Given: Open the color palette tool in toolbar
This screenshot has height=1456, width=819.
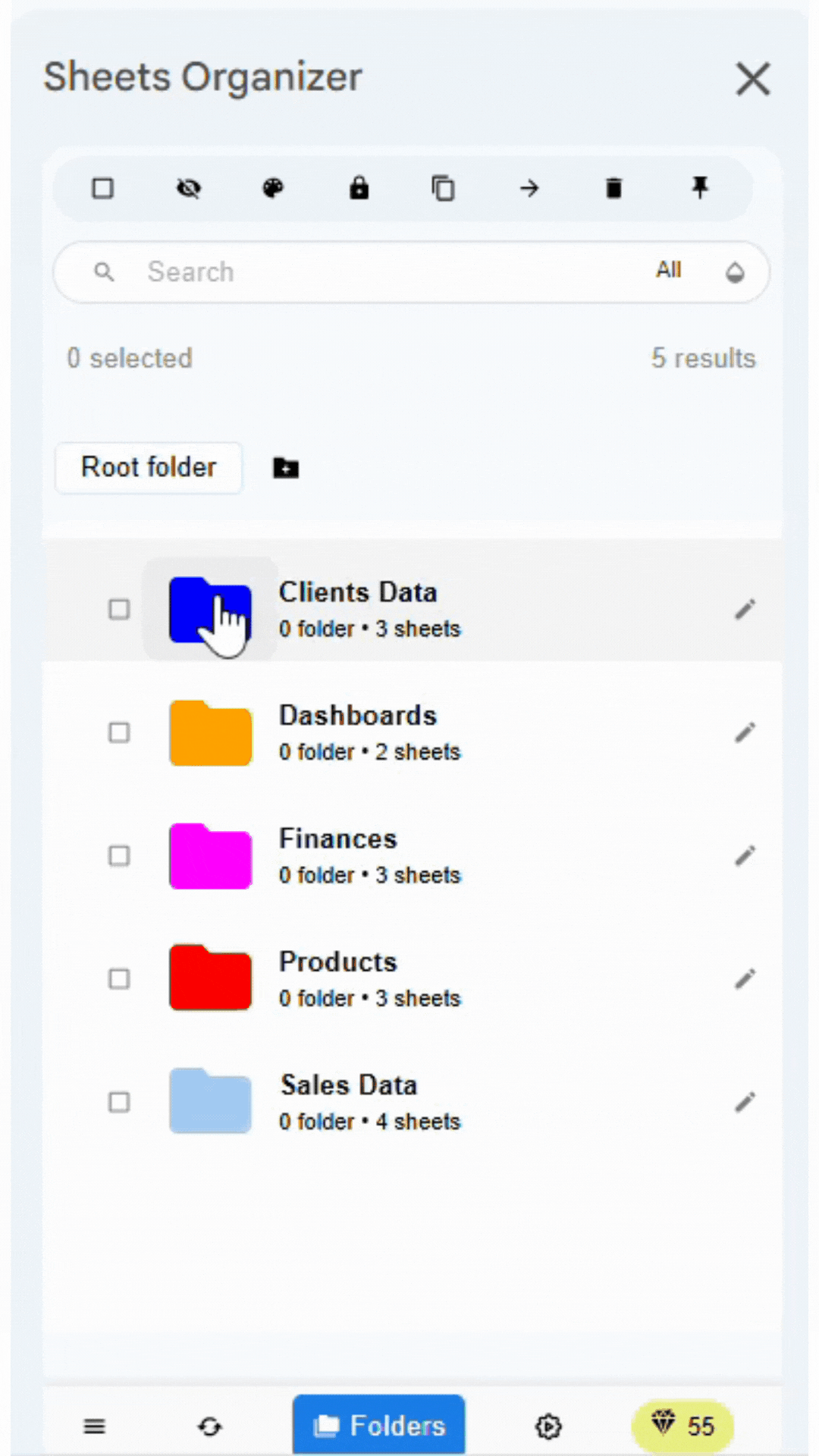Looking at the screenshot, I should point(274,188).
